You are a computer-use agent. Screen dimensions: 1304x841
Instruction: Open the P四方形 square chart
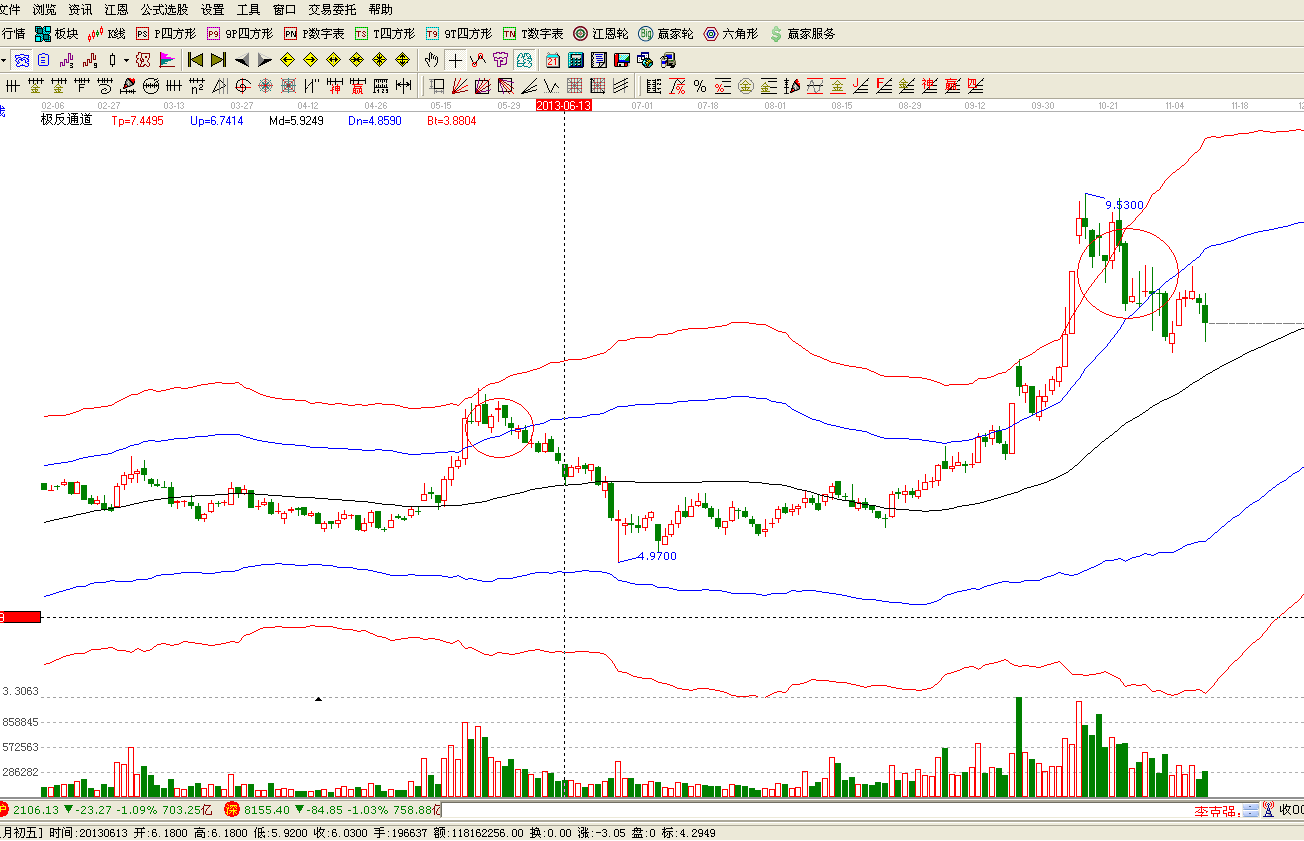coord(166,34)
